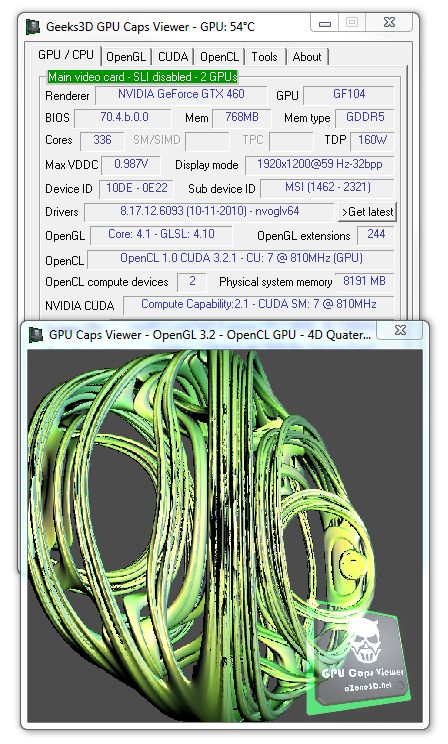Click the OpenCL field OpenCL 1.0 CUDA 3.2.1

(241, 259)
